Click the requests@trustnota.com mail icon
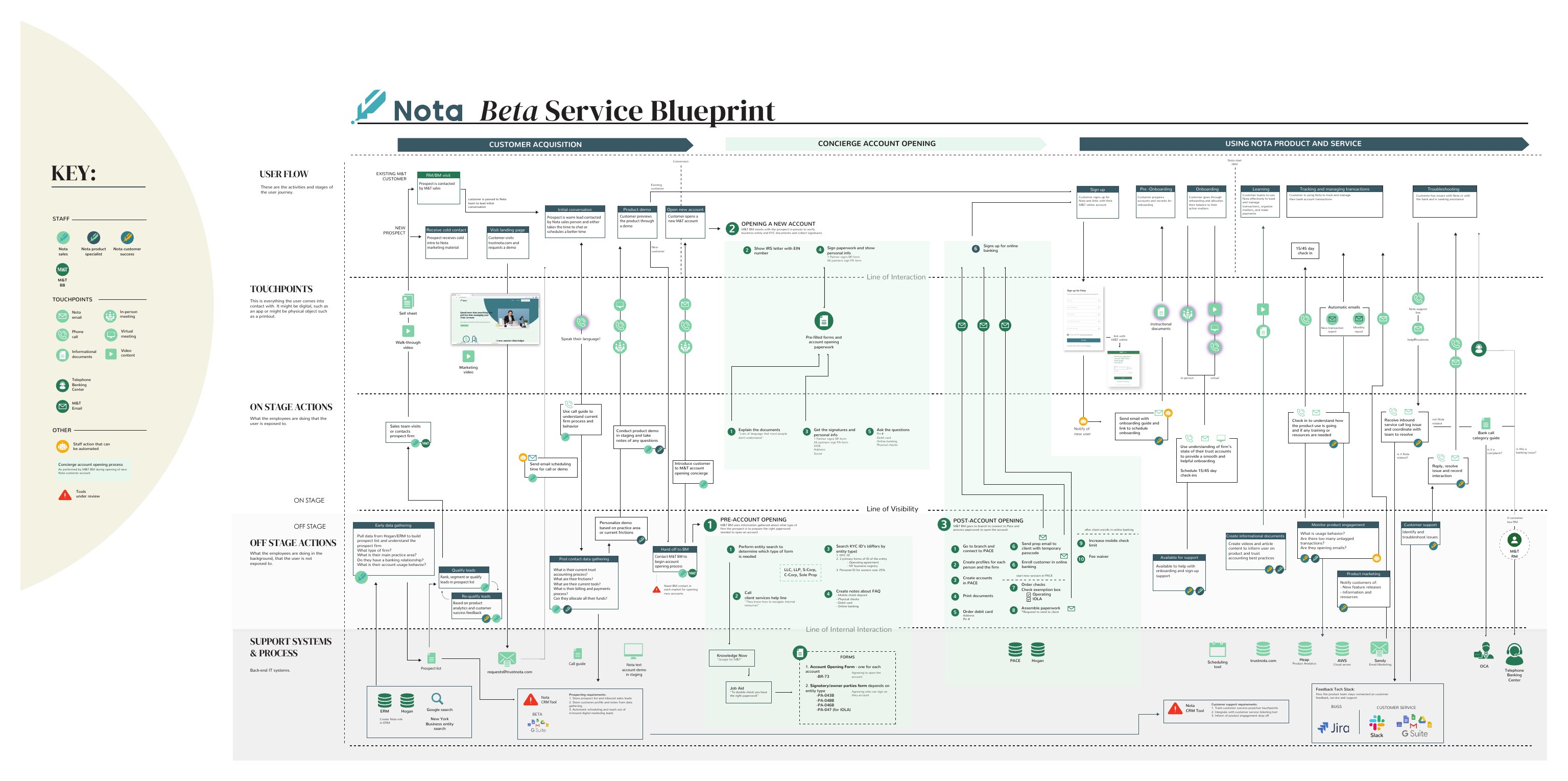Screen dimensions: 1568x781 point(507,658)
